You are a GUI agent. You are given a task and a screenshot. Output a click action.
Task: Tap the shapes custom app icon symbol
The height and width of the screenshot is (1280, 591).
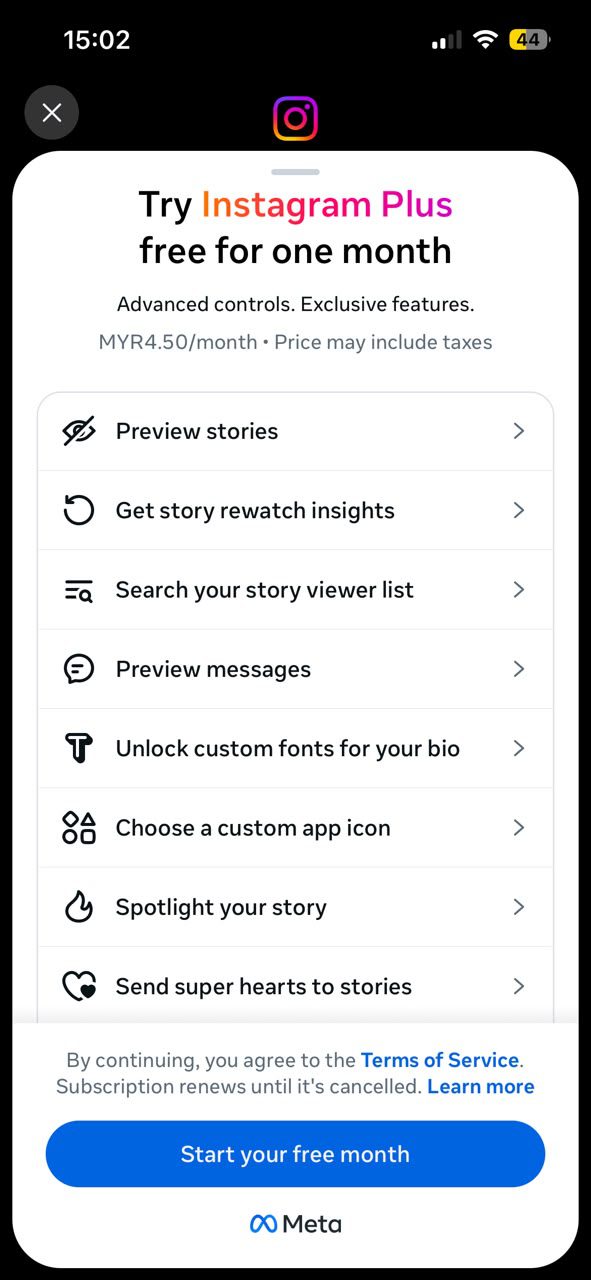(78, 828)
